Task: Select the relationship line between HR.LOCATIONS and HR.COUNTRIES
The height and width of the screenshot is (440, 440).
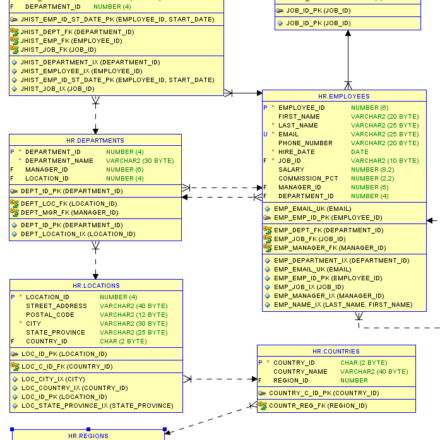Action: click(x=220, y=379)
